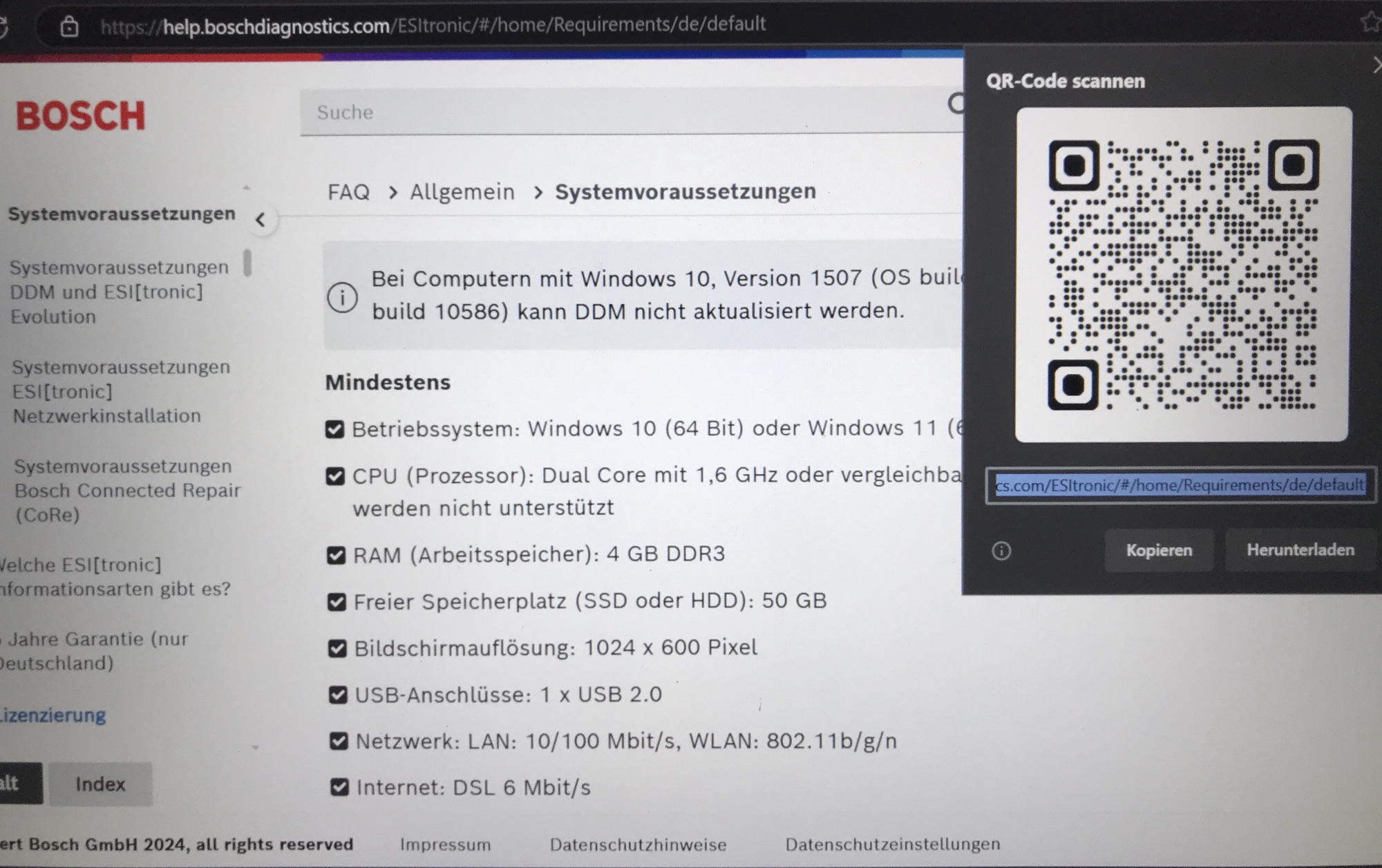This screenshot has width=1382, height=868.
Task: Click the Kopieren button
Action: [1159, 550]
